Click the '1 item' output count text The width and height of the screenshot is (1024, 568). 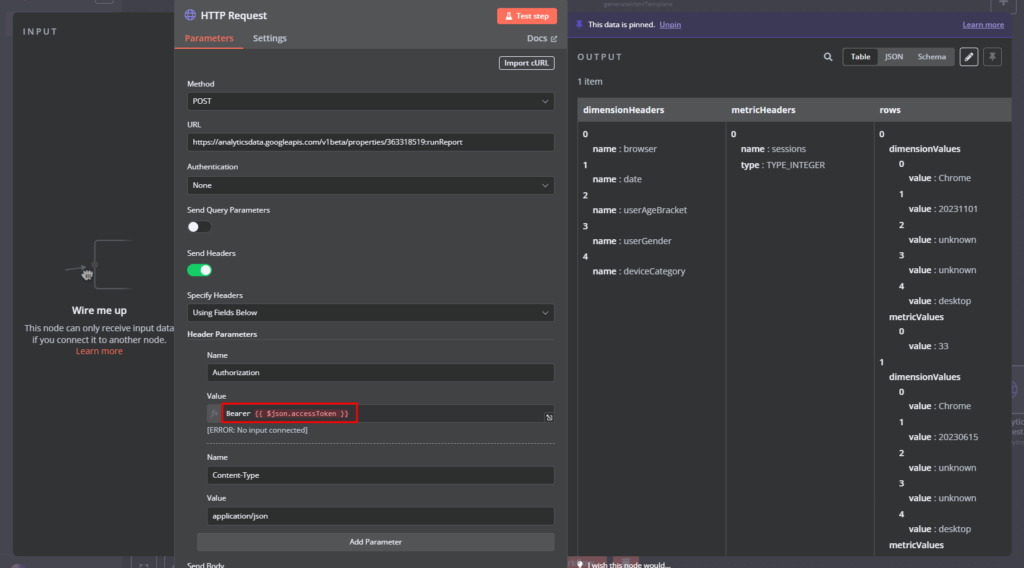(590, 82)
